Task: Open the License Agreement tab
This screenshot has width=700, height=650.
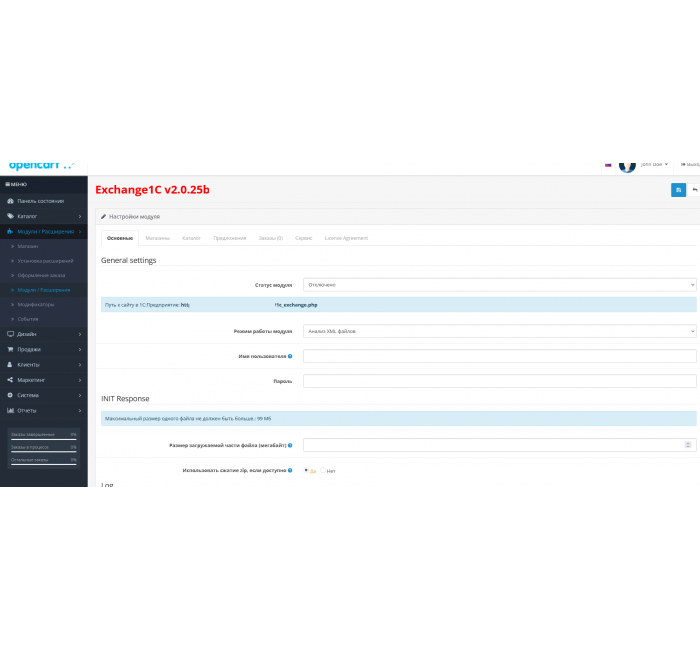Action: pyautogui.click(x=346, y=238)
